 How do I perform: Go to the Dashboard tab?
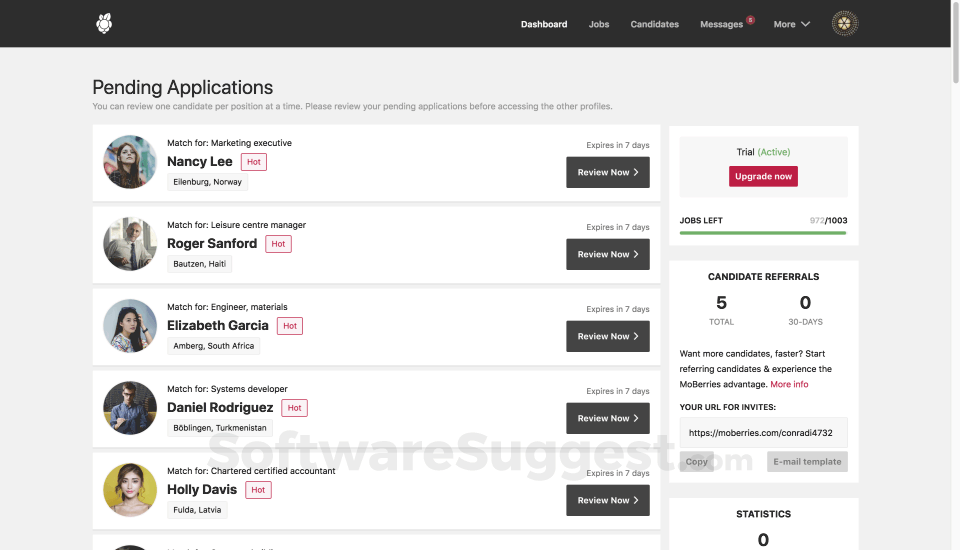coord(544,24)
